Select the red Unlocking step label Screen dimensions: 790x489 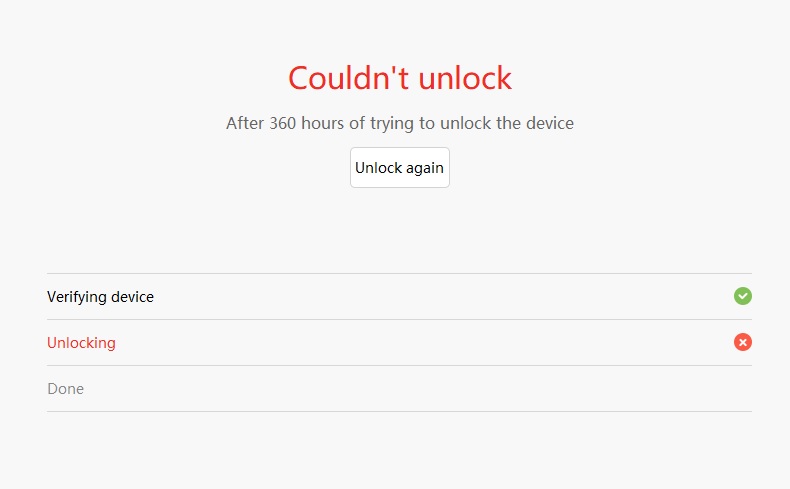point(81,343)
